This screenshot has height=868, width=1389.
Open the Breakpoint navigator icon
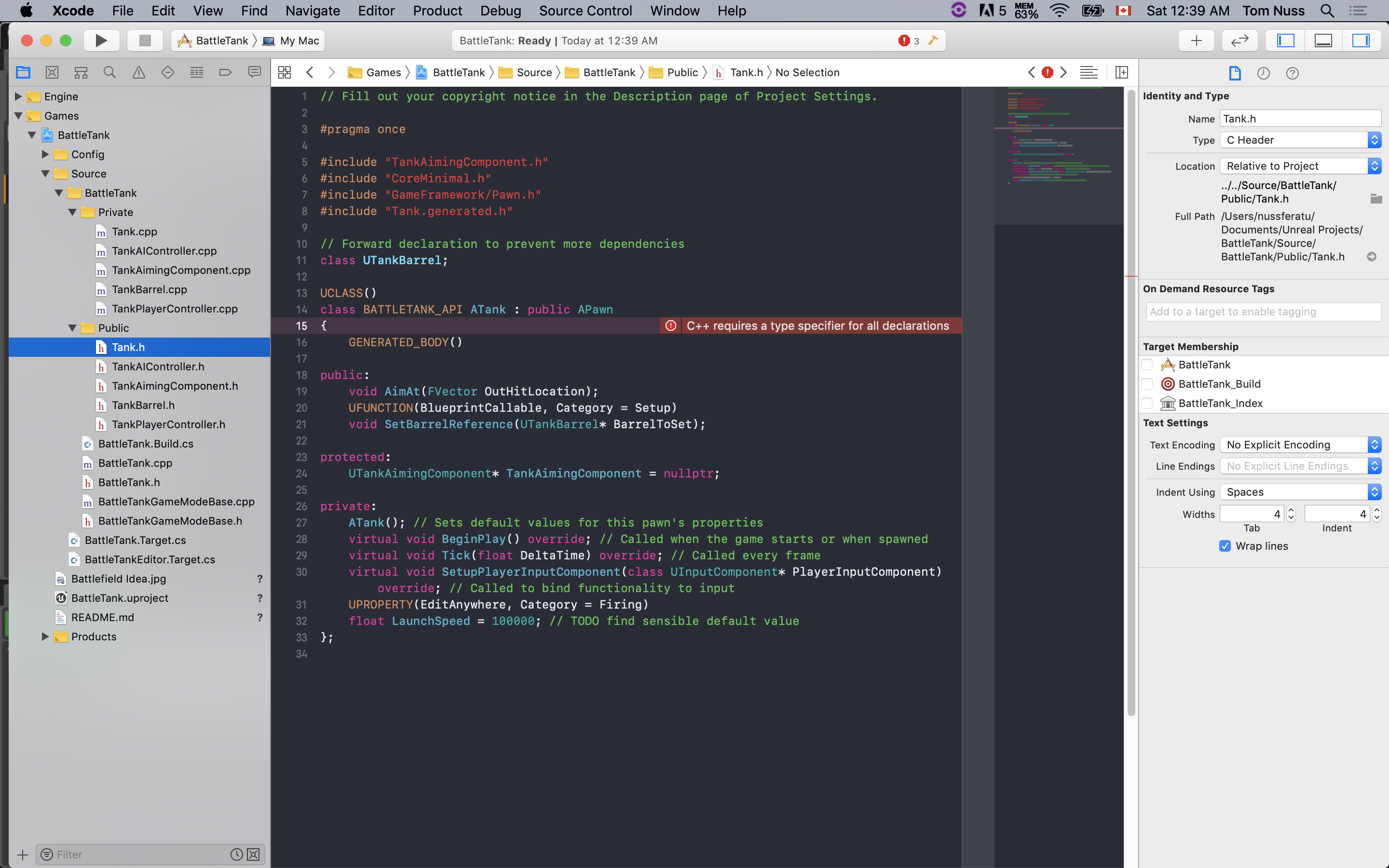[x=225, y=72]
